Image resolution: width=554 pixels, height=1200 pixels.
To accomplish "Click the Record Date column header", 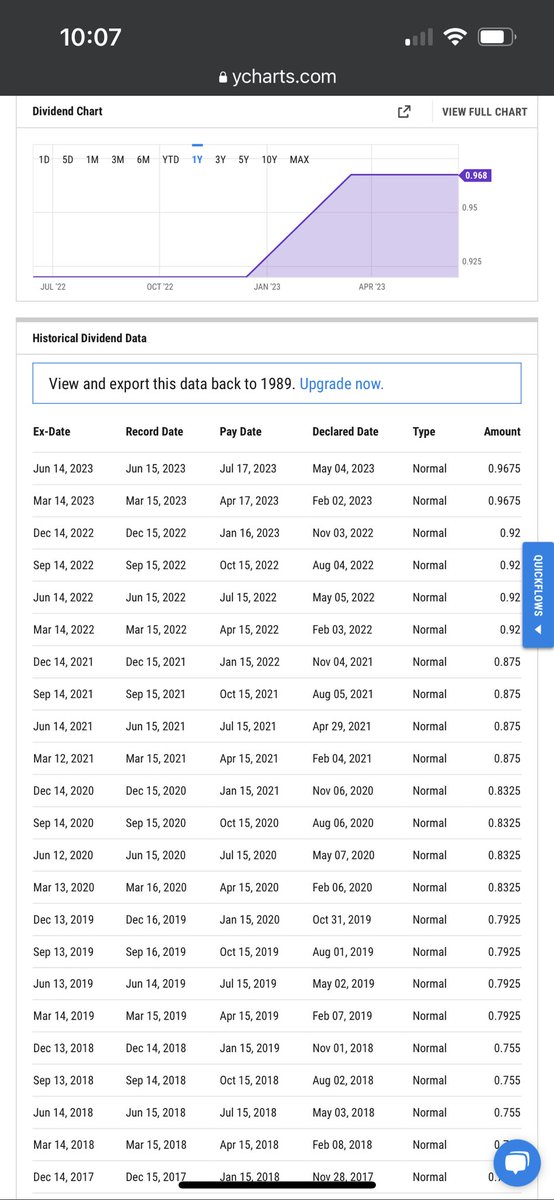I will (x=154, y=432).
